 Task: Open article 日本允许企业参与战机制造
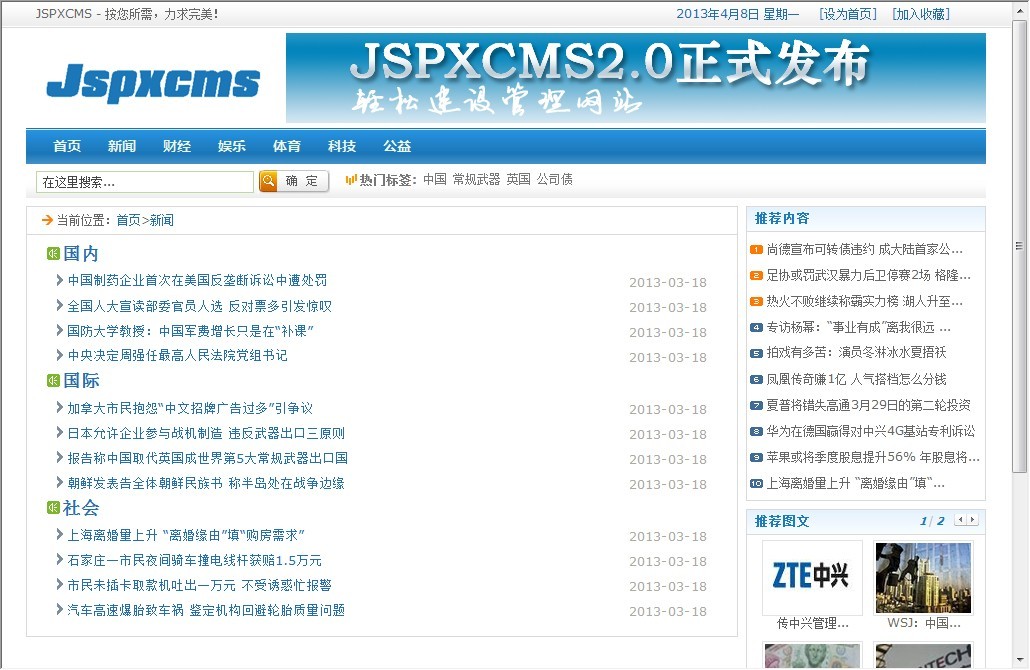pos(206,434)
